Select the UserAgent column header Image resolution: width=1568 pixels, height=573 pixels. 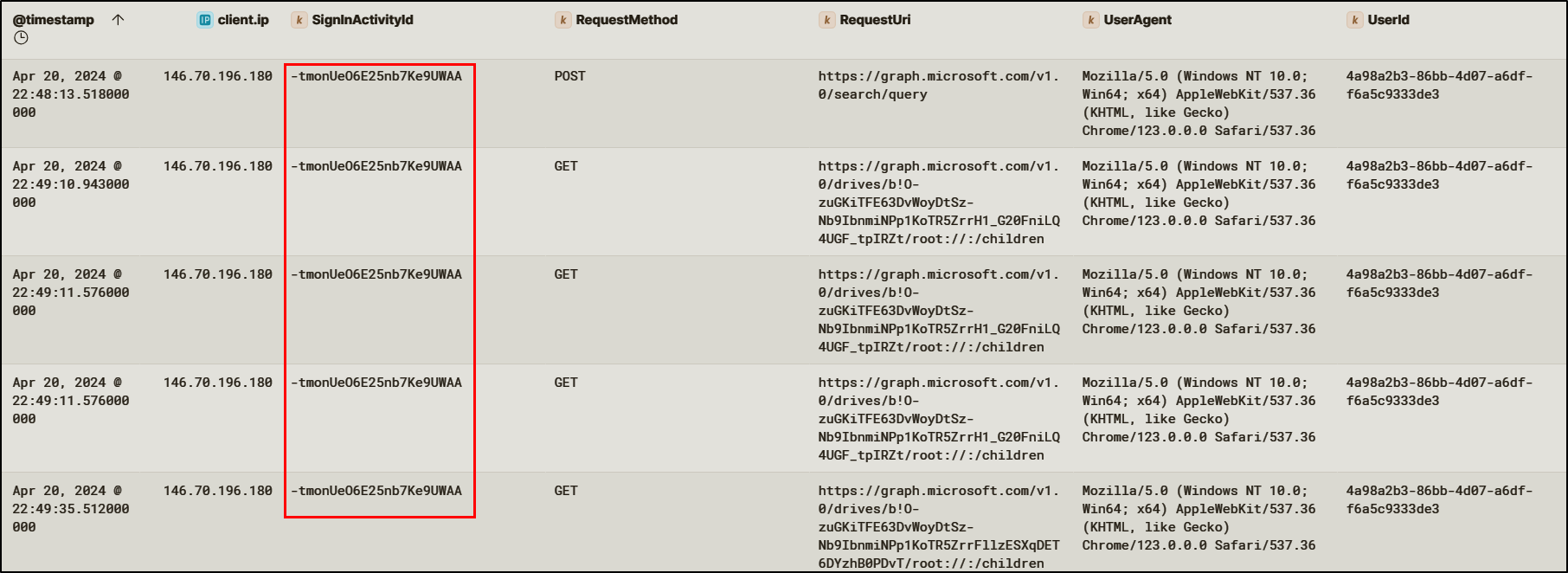[1137, 20]
